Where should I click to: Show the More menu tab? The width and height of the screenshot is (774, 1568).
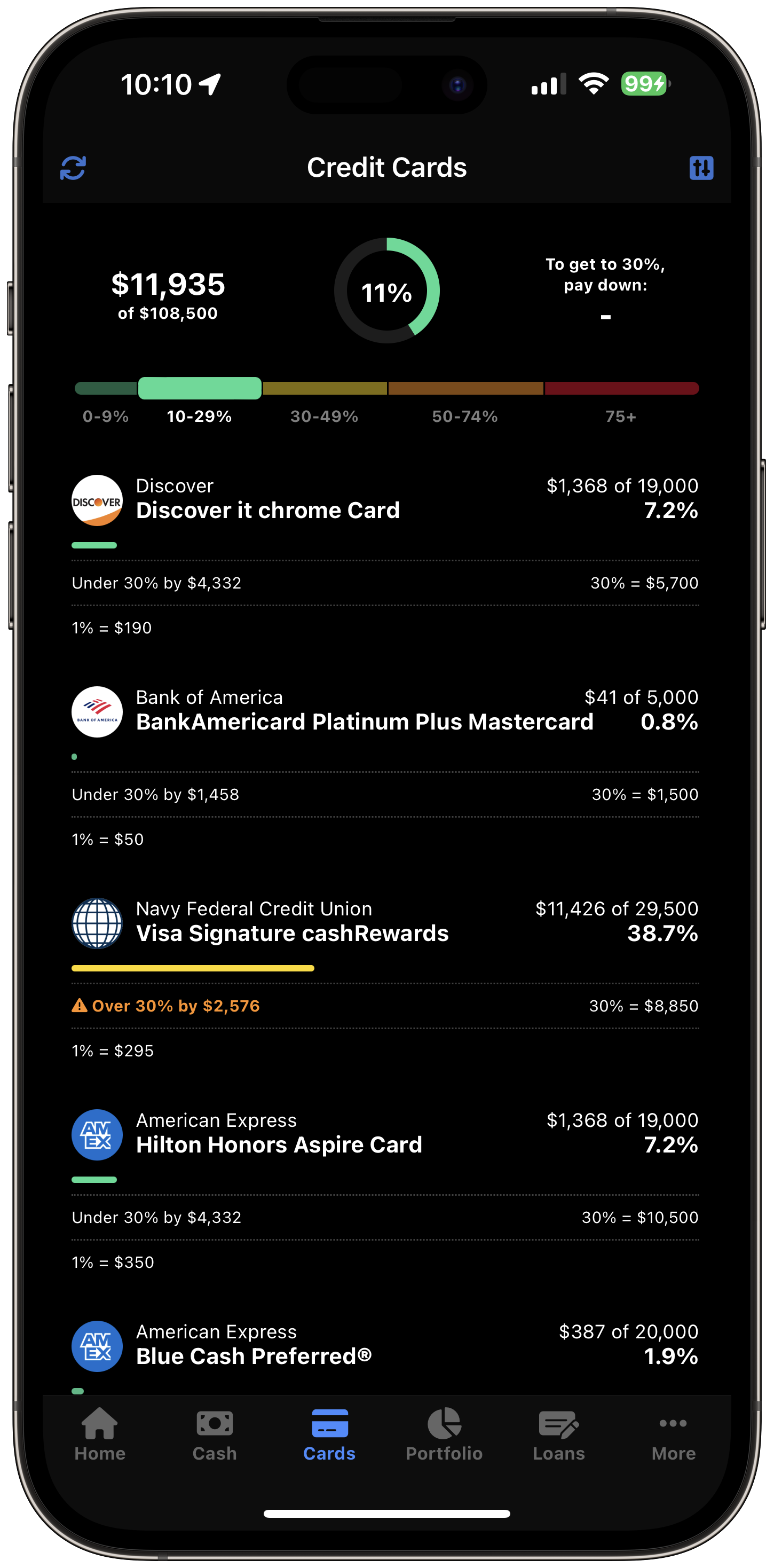click(x=673, y=1436)
